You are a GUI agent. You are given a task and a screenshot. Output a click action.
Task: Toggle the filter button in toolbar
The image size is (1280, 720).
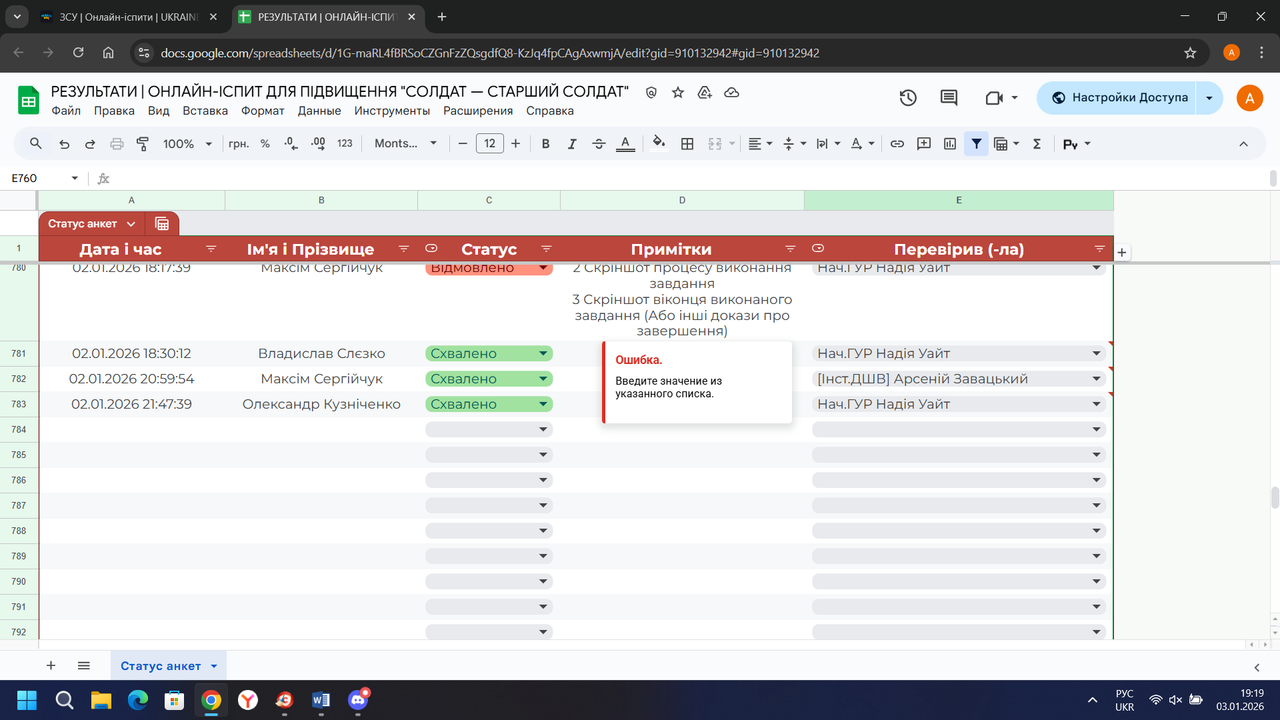point(976,144)
